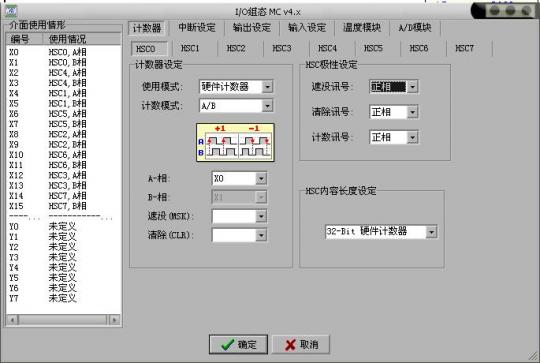Screen dimensions: 540x363
Task: Switch to the 输出设定 tab
Action: point(252,28)
